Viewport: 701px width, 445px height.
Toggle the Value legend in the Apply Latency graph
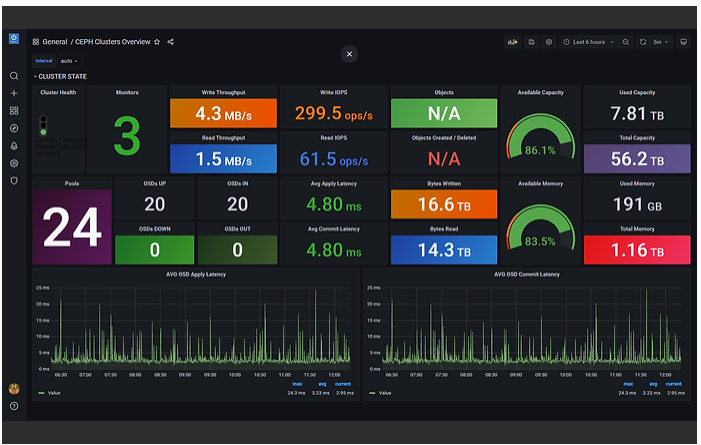[50, 393]
